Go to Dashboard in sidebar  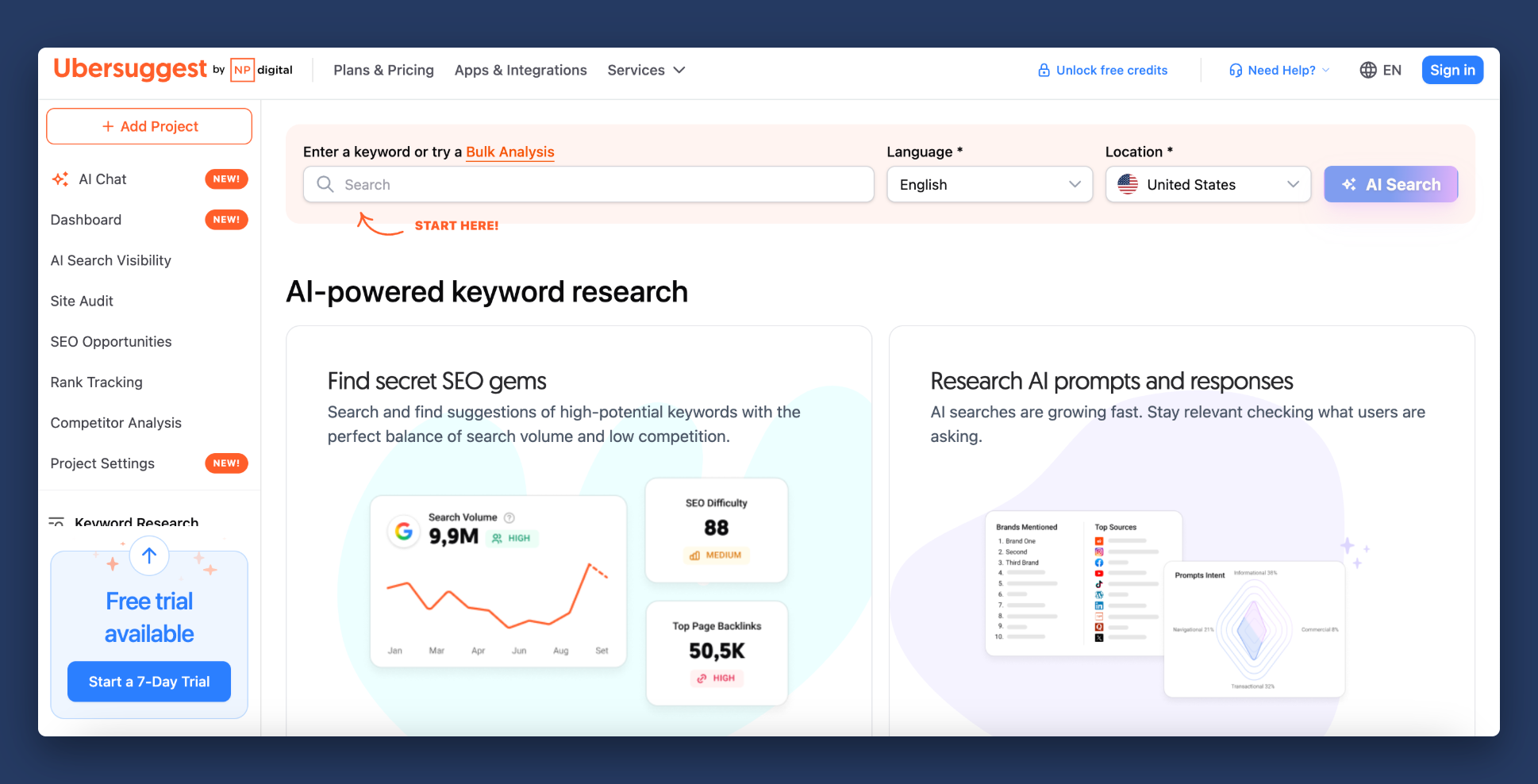pos(86,220)
